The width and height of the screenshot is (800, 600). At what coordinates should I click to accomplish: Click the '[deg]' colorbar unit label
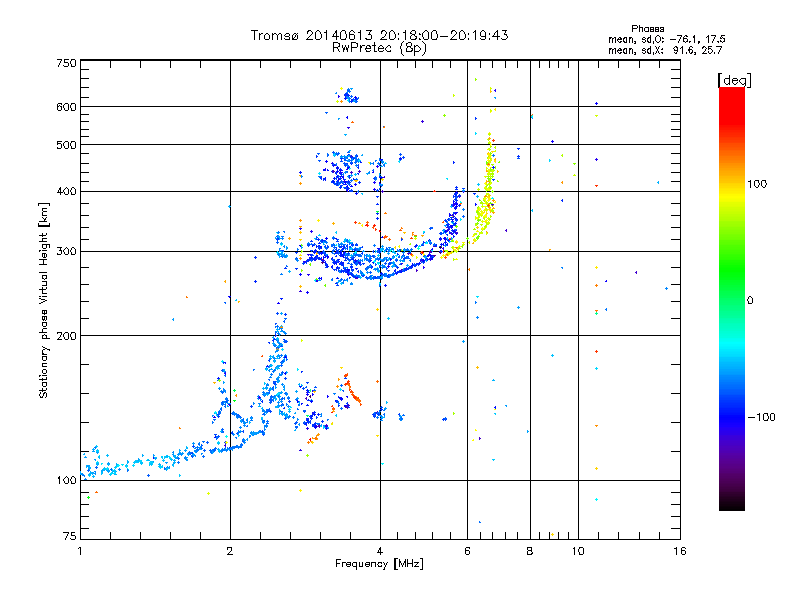(x=734, y=80)
